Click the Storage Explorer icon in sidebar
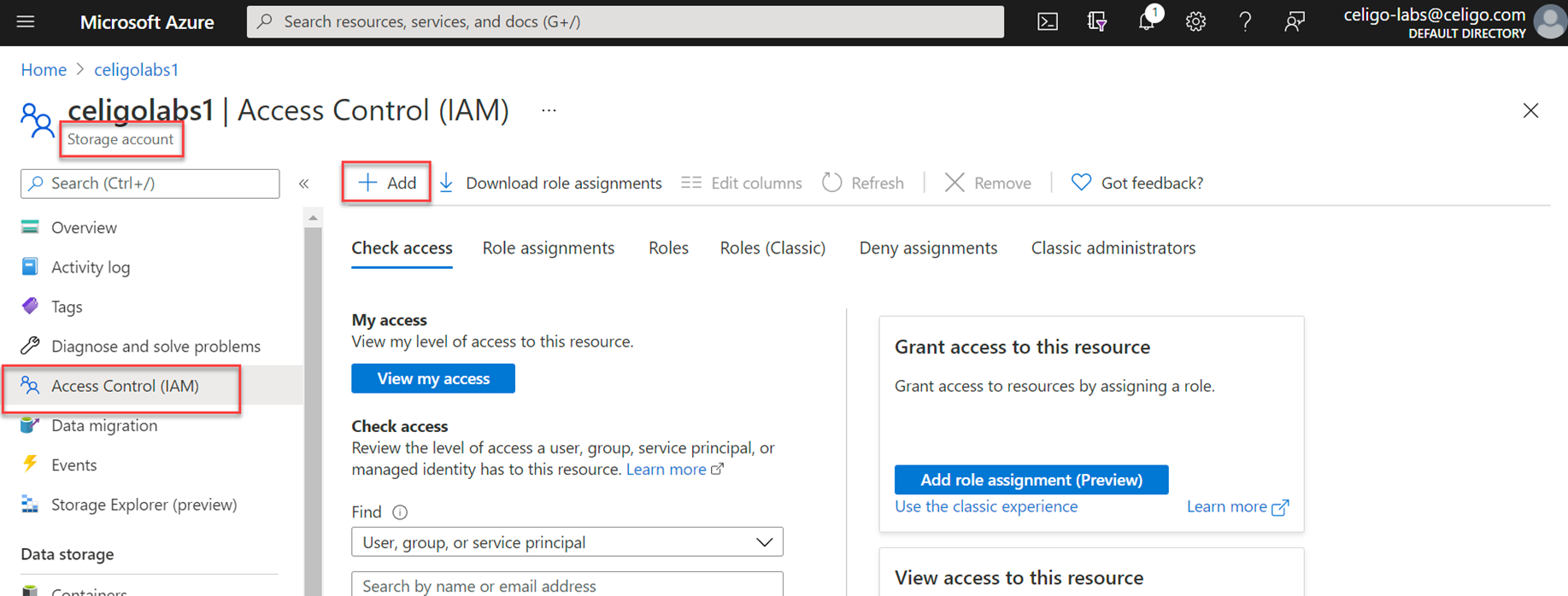Image resolution: width=1568 pixels, height=596 pixels. coord(30,504)
